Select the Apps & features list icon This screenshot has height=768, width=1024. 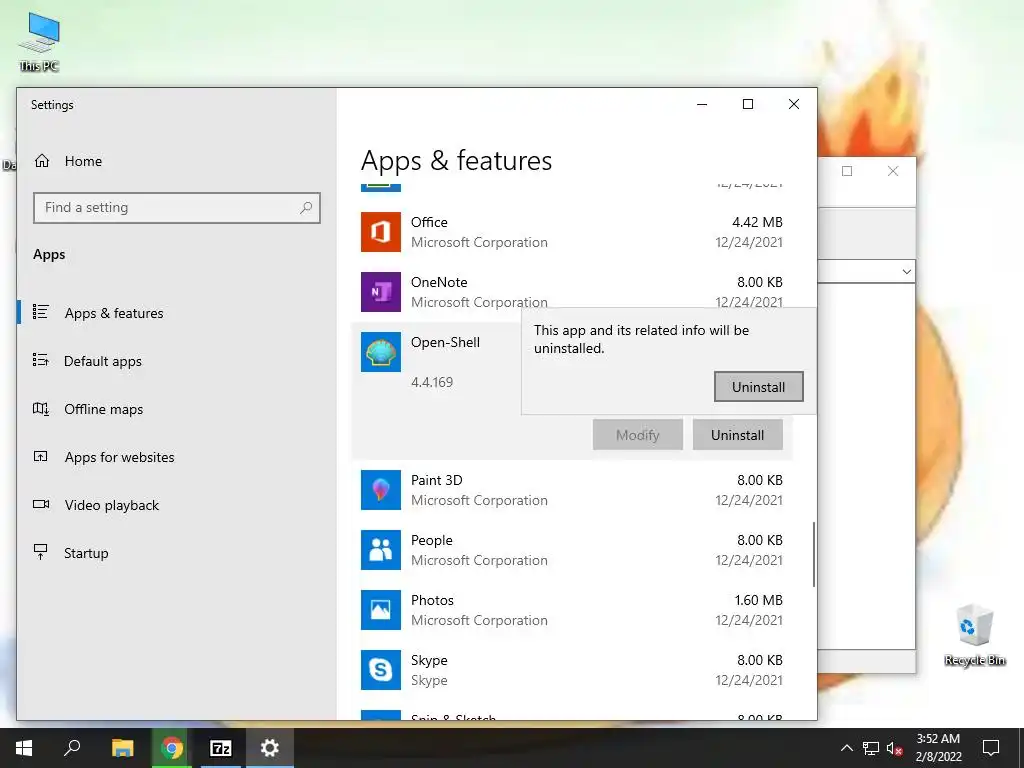pos(40,312)
